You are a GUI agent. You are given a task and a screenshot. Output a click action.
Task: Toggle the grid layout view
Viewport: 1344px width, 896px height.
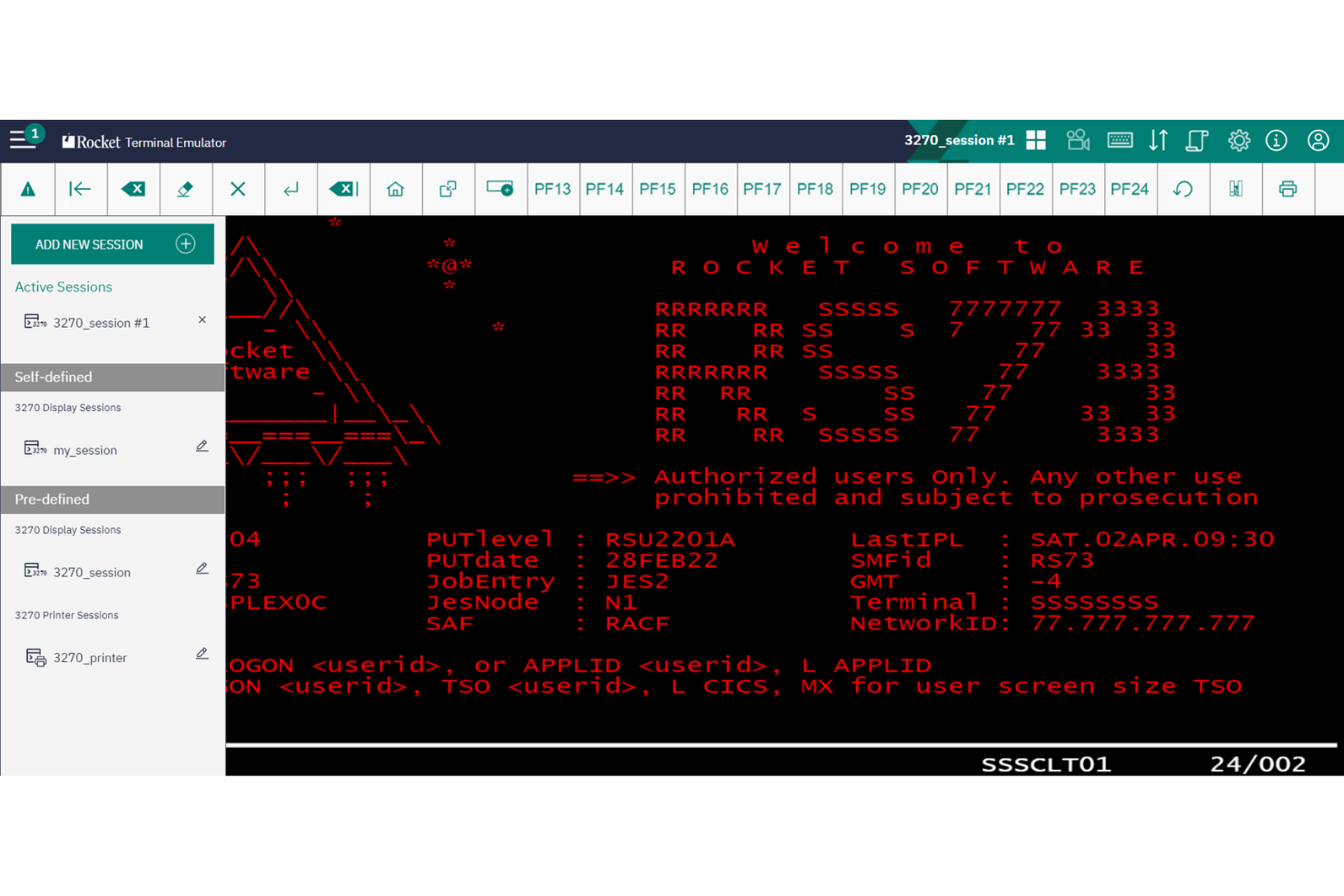[1035, 140]
